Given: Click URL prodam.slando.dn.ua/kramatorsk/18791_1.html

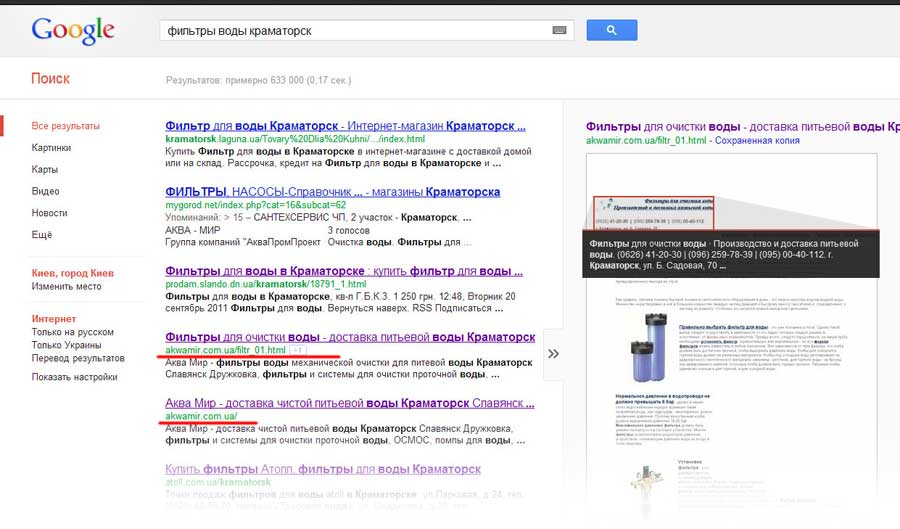Looking at the screenshot, I should tap(266, 284).
